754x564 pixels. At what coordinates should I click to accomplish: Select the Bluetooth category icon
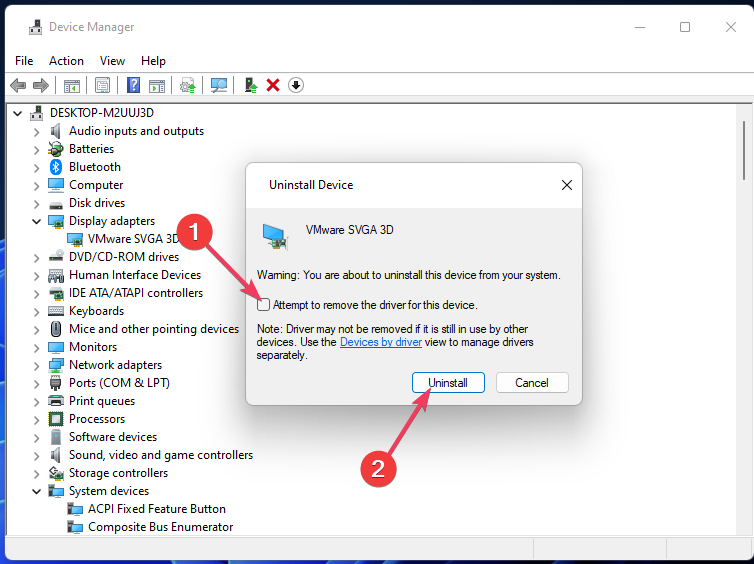[x=56, y=167]
